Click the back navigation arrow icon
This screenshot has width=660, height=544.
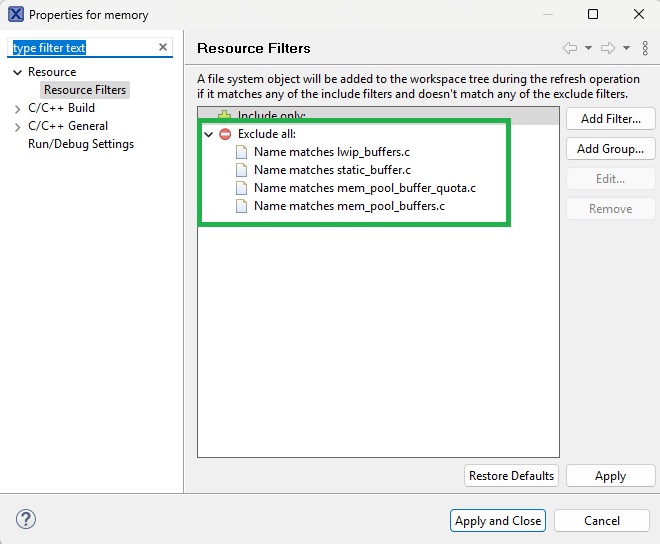570,48
